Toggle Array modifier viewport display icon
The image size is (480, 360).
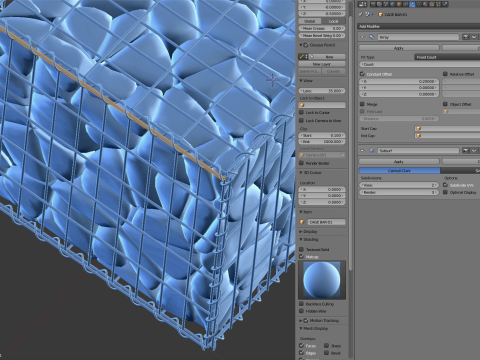tap(474, 37)
